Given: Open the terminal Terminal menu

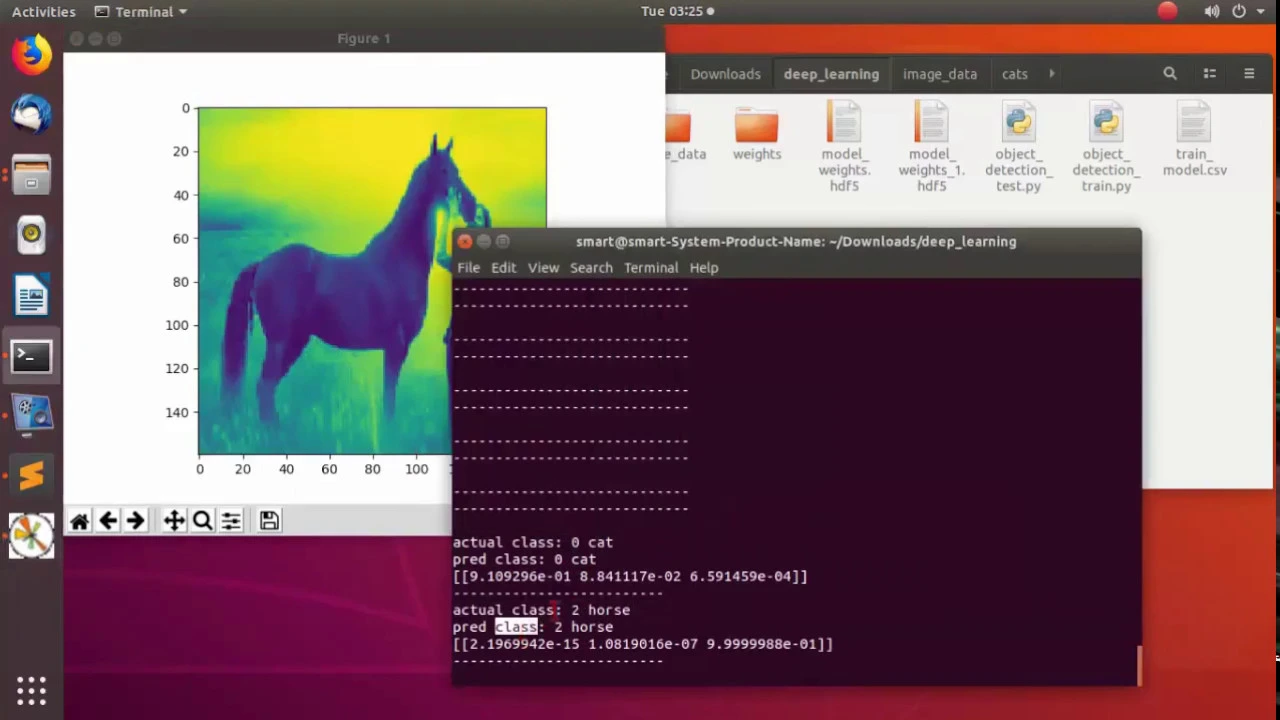Looking at the screenshot, I should pyautogui.click(x=651, y=267).
